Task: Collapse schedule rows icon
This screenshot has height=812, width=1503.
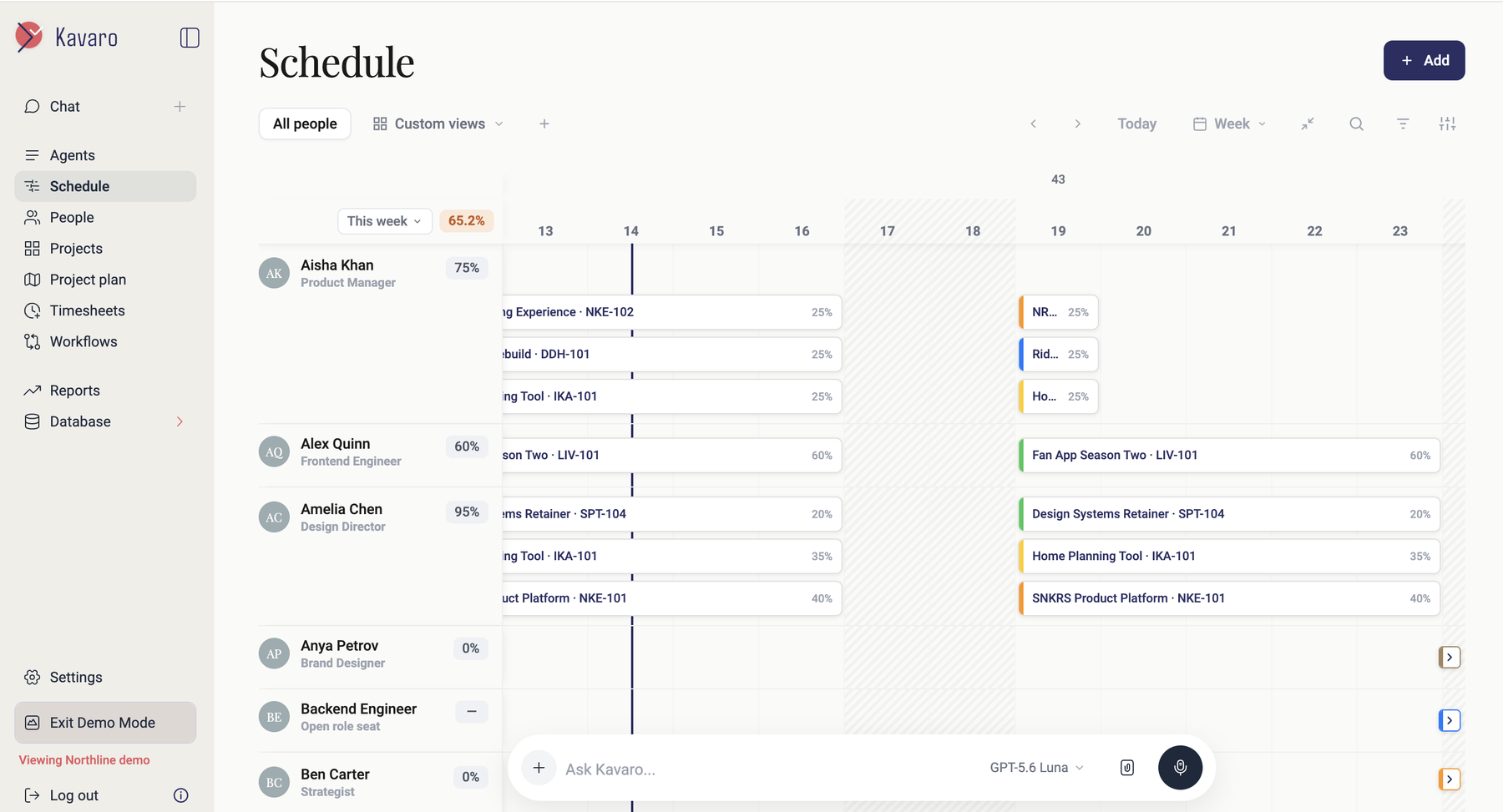Action: coord(1308,124)
